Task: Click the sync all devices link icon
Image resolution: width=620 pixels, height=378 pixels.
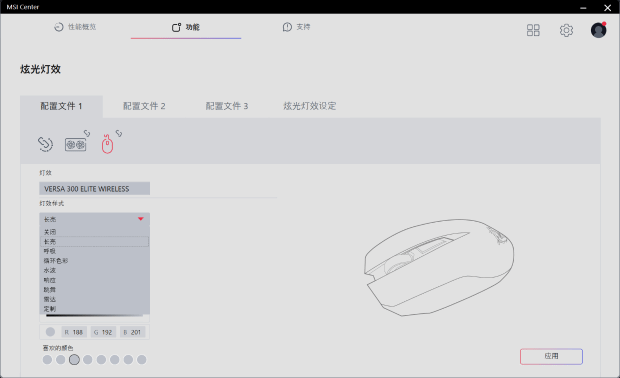Action: pyautogui.click(x=45, y=144)
